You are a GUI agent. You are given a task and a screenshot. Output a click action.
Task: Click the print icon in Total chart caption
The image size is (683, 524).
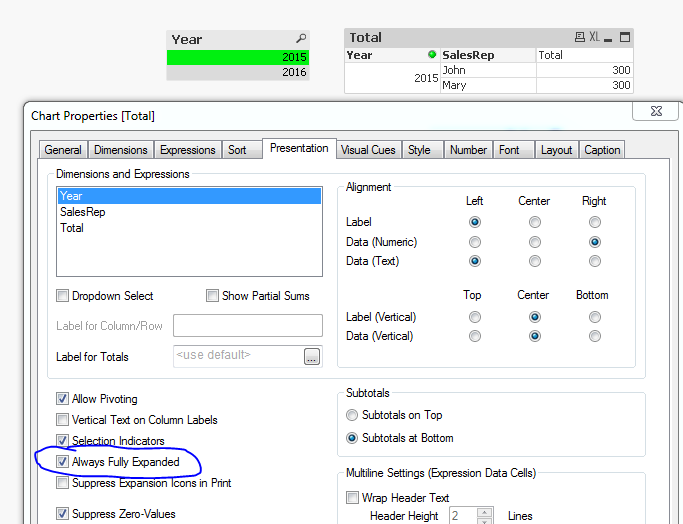pyautogui.click(x=579, y=37)
